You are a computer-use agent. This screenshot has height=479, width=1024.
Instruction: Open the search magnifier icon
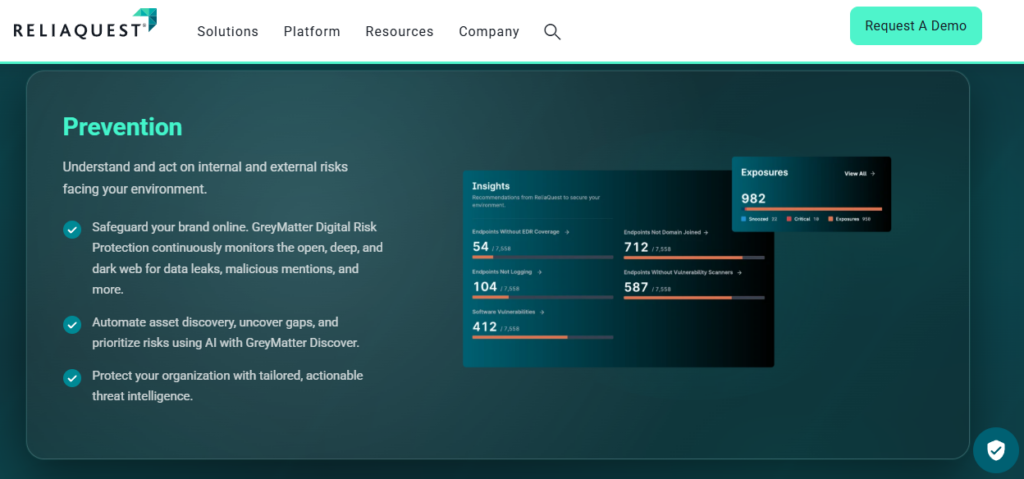[552, 31]
